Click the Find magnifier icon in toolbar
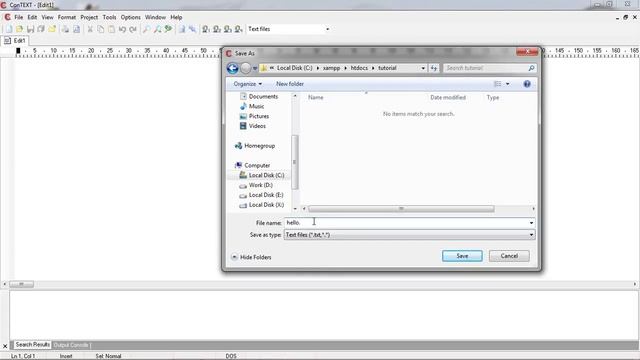640x360 pixels. [146, 29]
